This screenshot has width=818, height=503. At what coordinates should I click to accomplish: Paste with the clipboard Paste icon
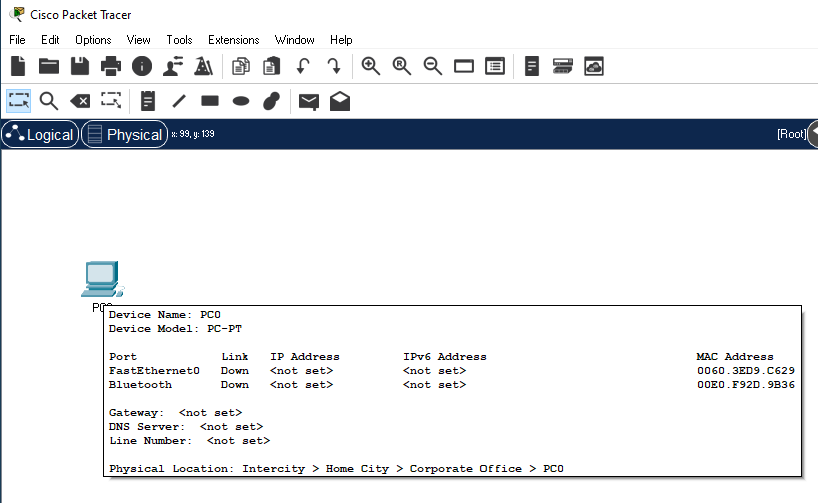tap(272, 66)
